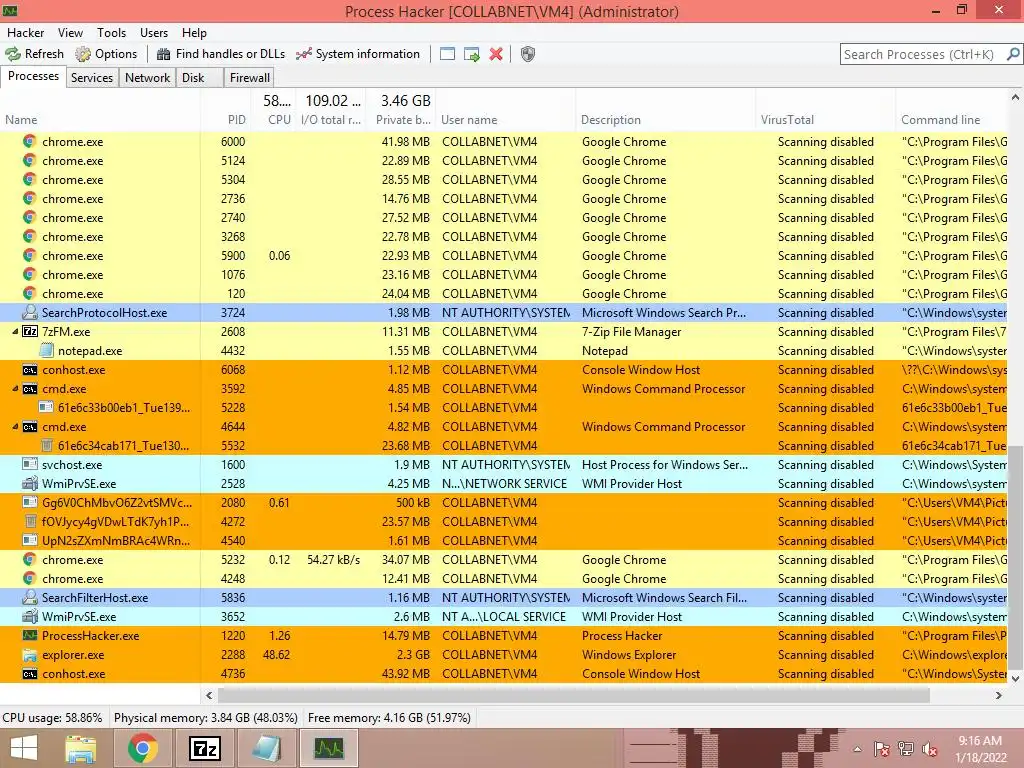This screenshot has width=1024, height=768.
Task: Sort by the PID column header
Action: click(x=225, y=120)
